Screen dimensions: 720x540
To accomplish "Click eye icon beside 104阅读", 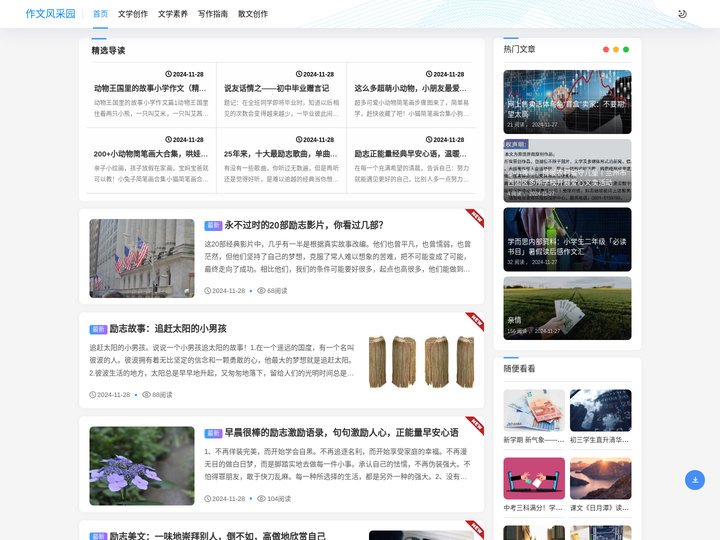I will 261,498.
